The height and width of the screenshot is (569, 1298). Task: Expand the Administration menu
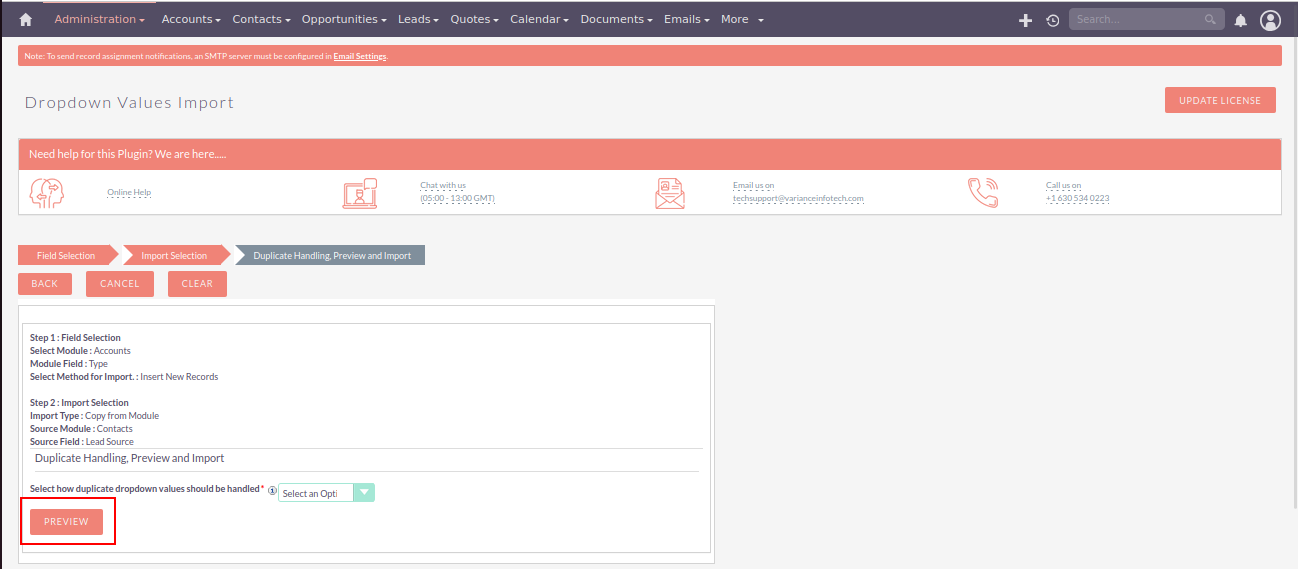point(99,19)
